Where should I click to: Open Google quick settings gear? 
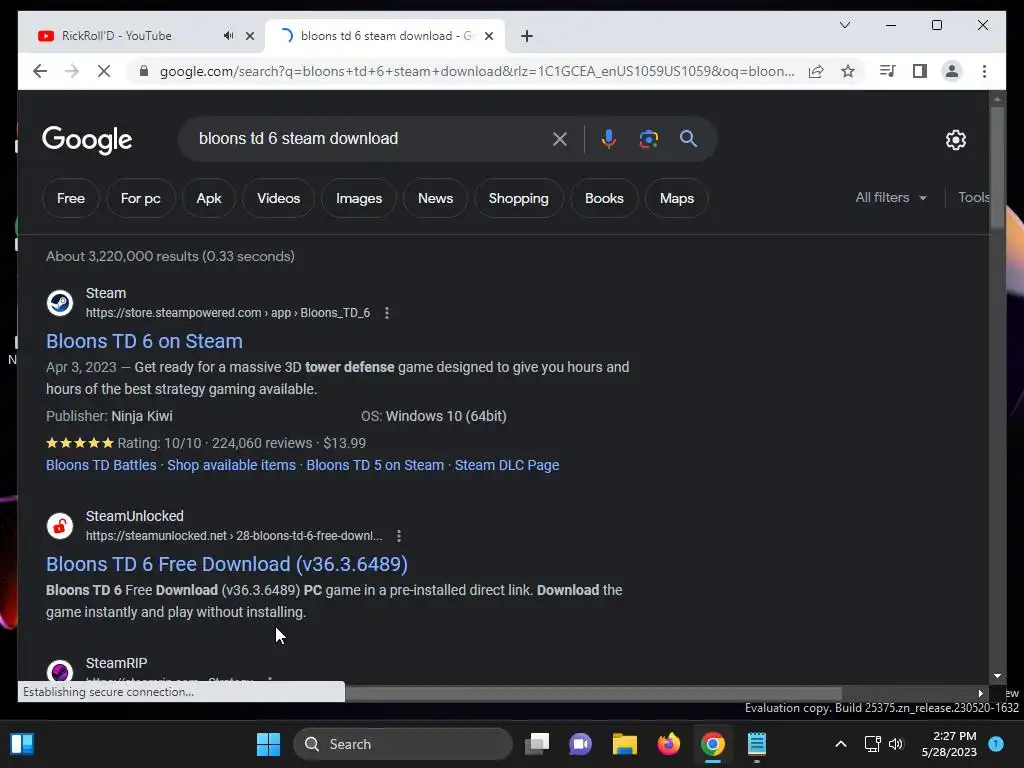pyautogui.click(x=955, y=140)
